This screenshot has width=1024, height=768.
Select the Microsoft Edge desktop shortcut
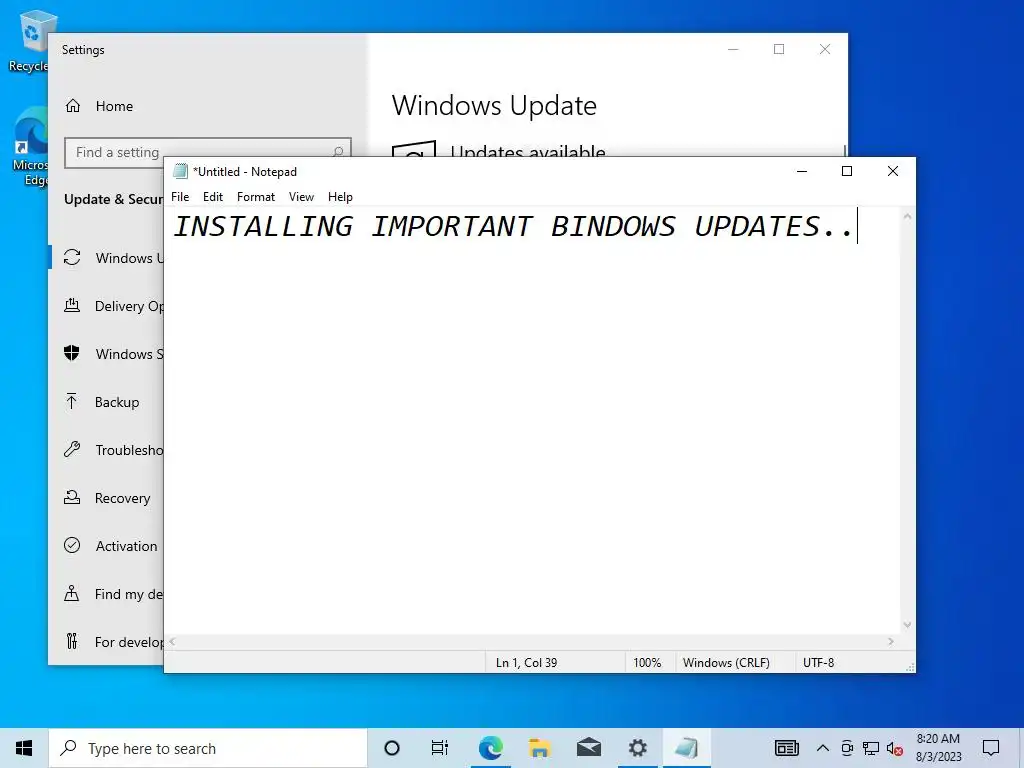[x=31, y=147]
